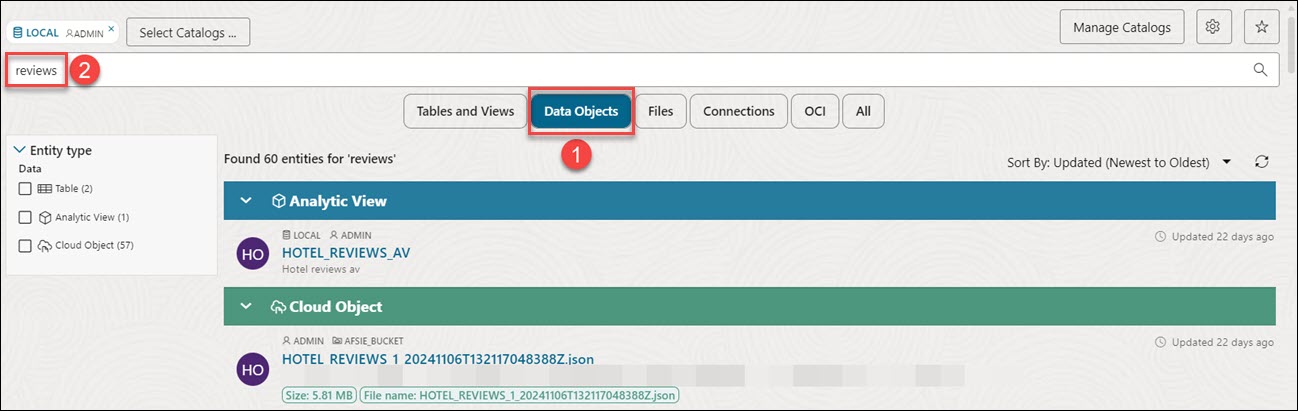Remove the LOCAL catalog chip
Image resolution: width=1298 pixels, height=411 pixels.
click(111, 28)
